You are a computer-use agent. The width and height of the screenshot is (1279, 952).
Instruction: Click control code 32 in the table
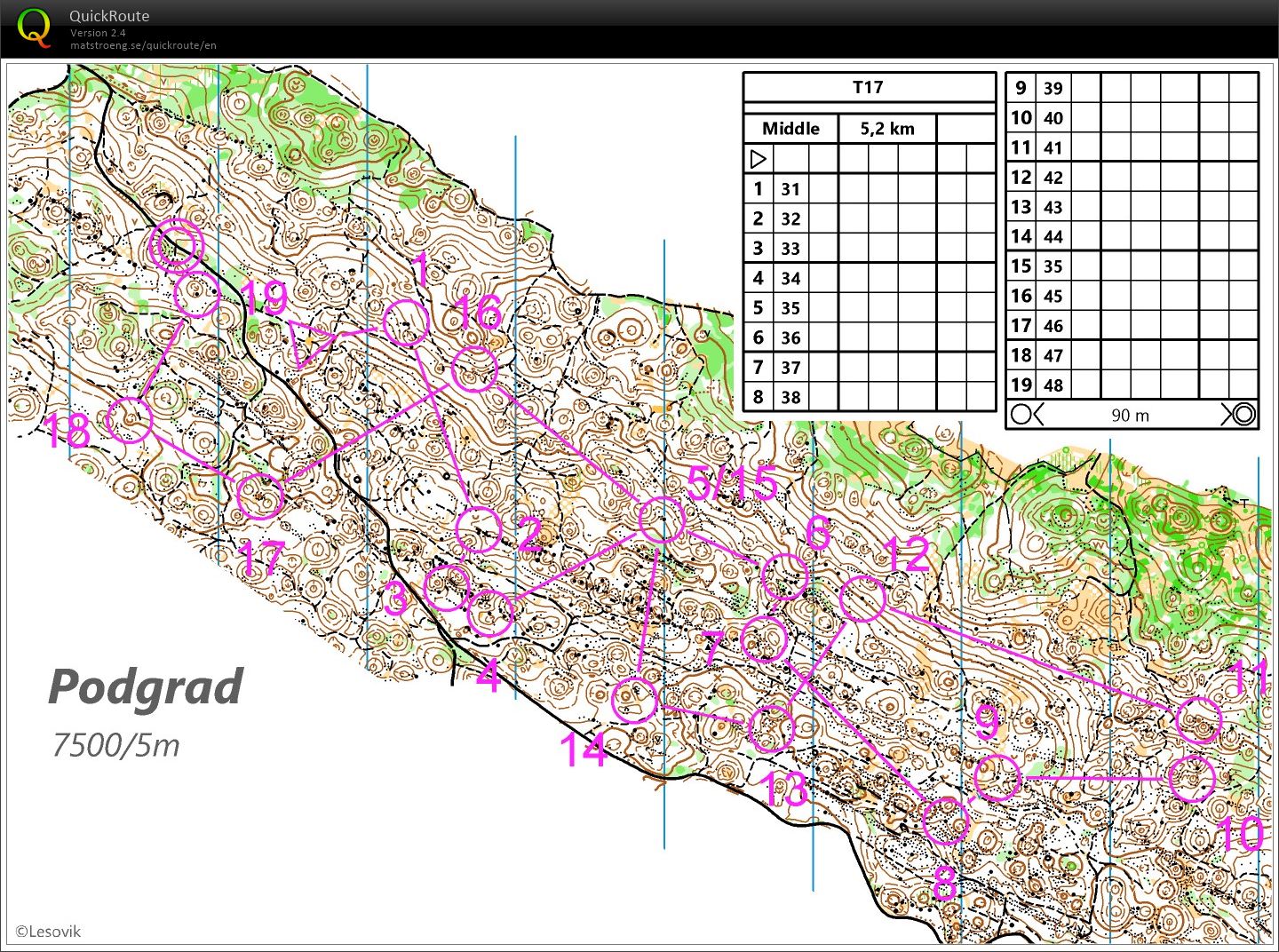790,219
